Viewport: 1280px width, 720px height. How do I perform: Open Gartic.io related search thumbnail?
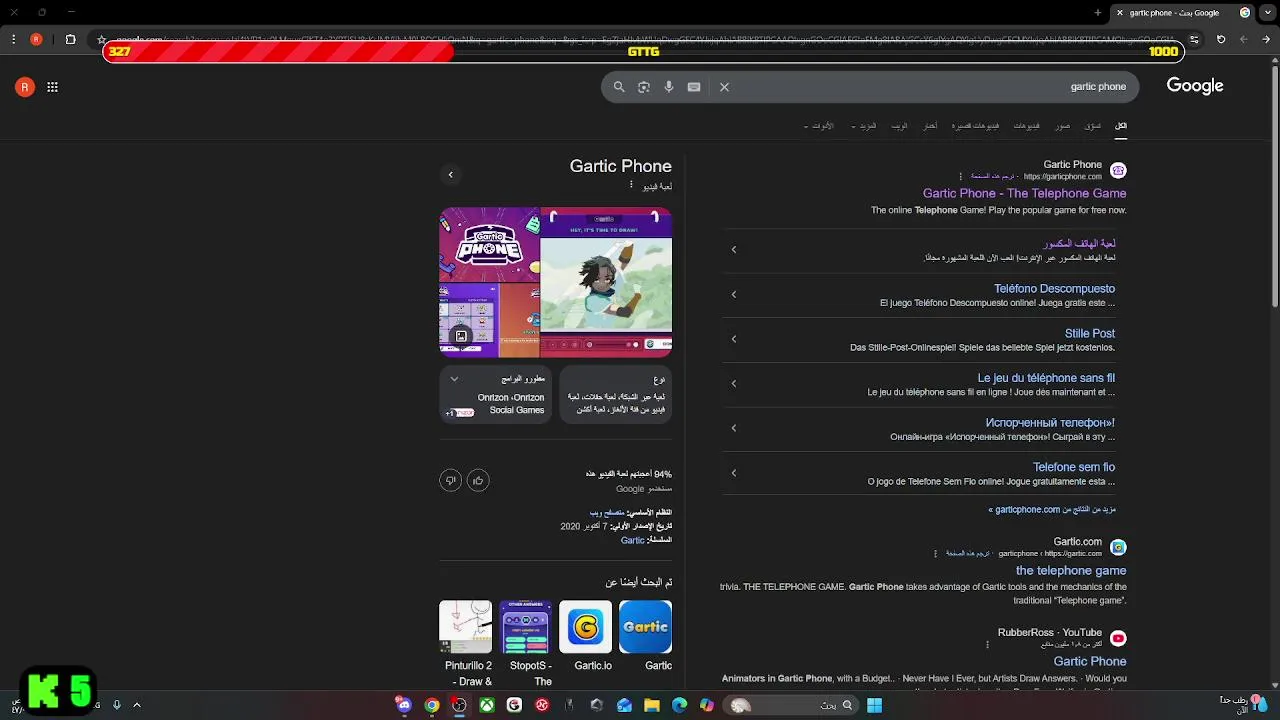[x=586, y=627]
